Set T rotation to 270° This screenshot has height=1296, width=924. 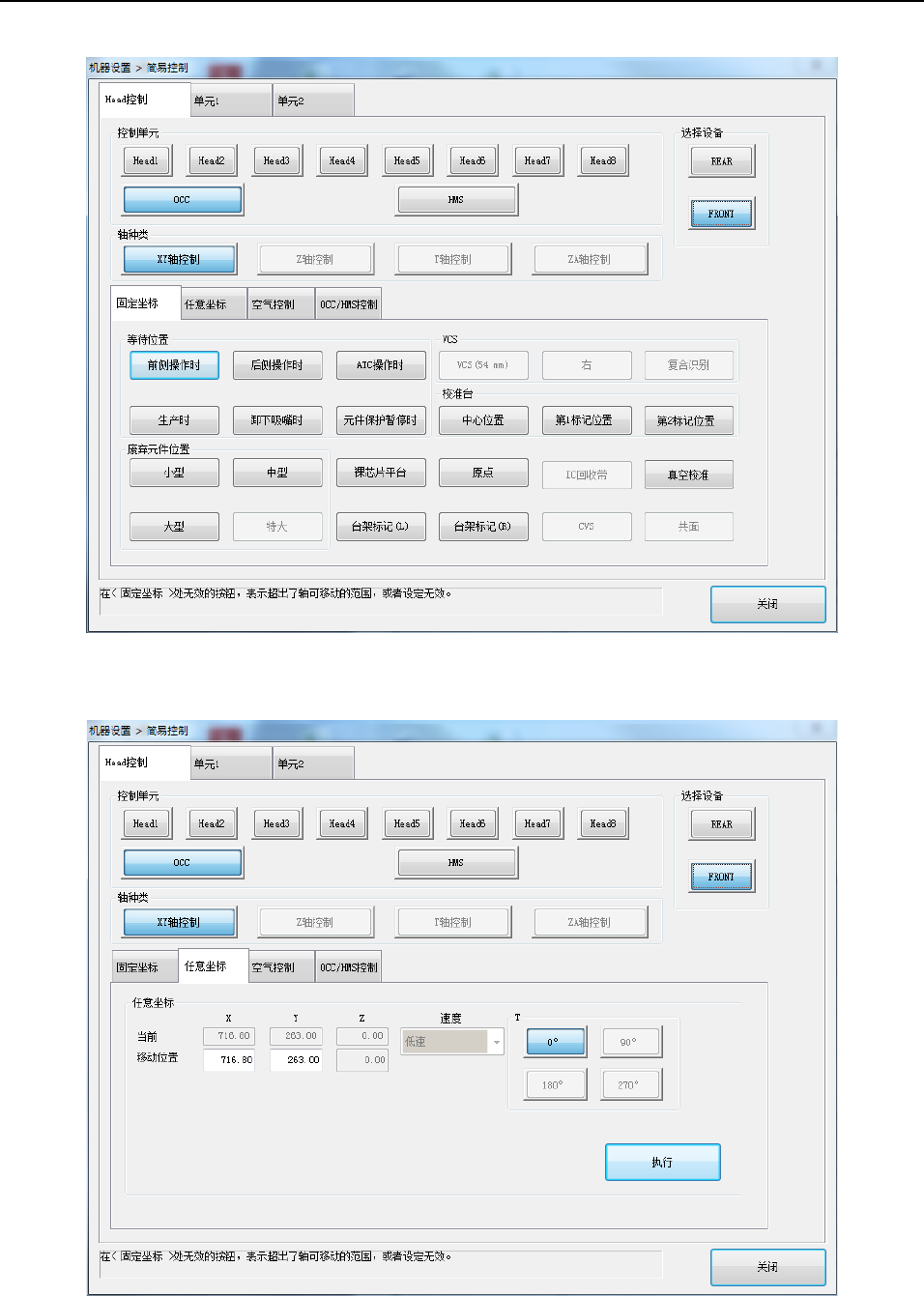click(x=632, y=1084)
